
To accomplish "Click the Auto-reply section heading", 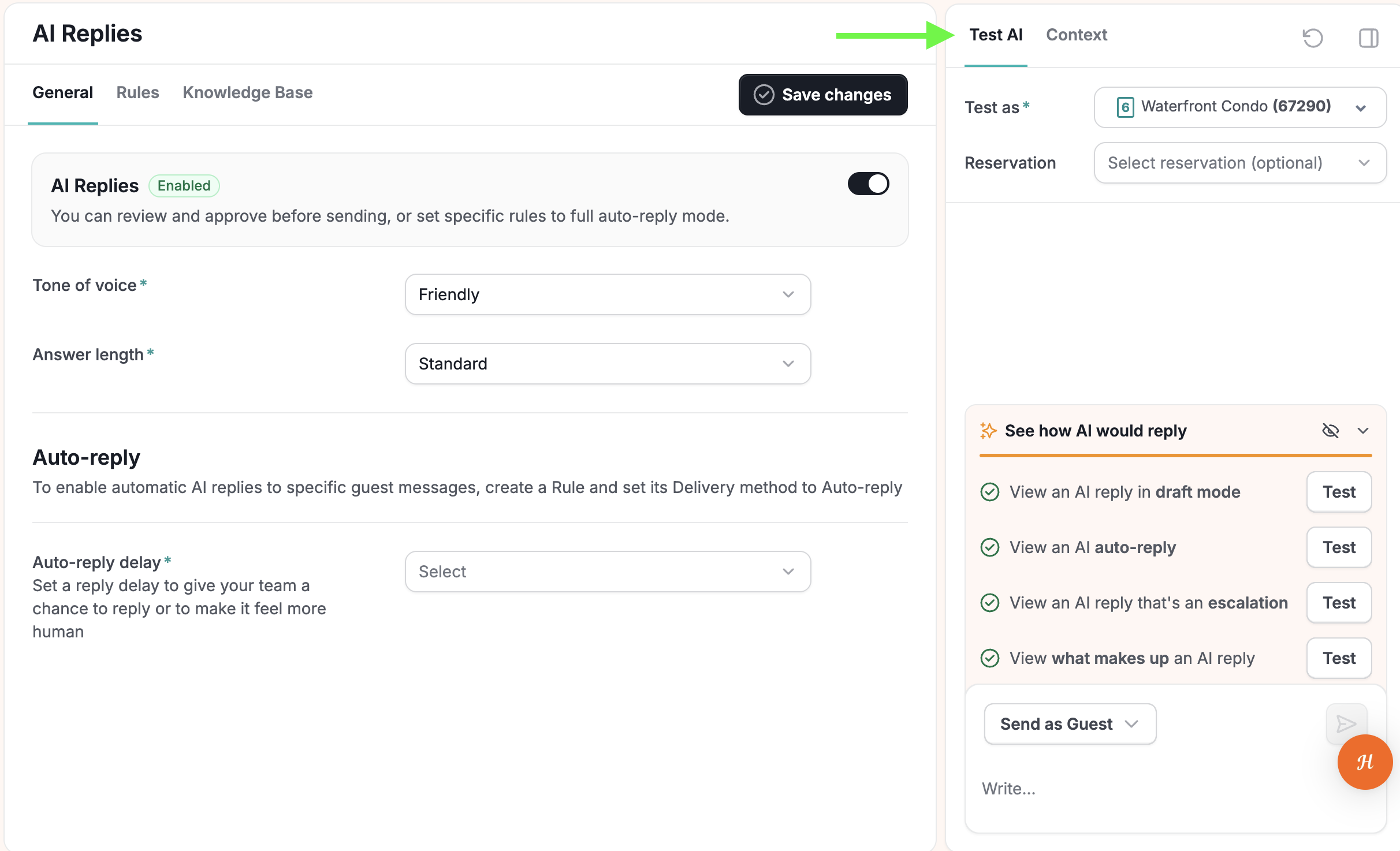I will pyautogui.click(x=86, y=457).
